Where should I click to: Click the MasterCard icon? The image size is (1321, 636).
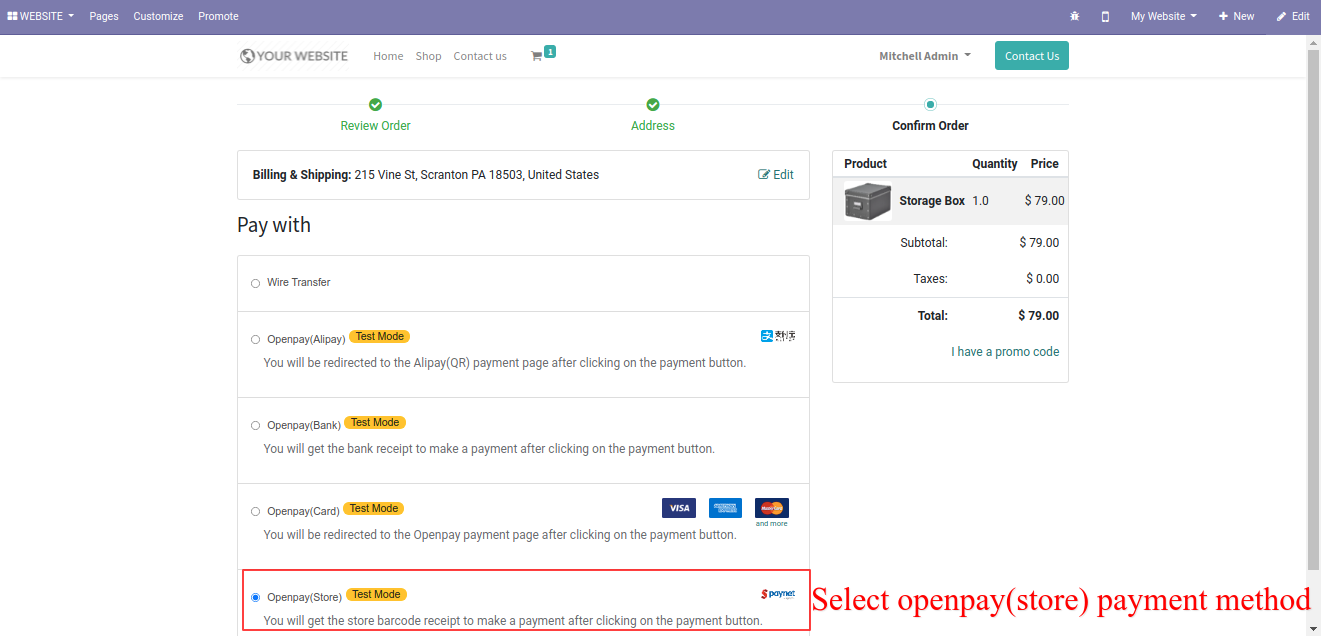point(772,508)
